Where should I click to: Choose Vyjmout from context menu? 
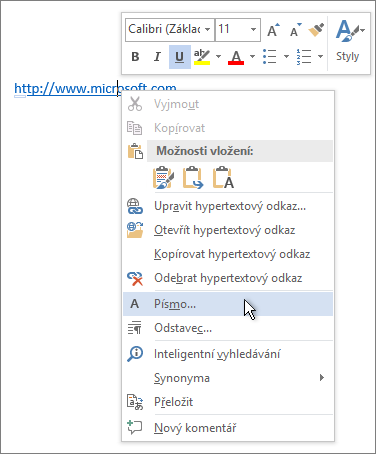(228, 104)
